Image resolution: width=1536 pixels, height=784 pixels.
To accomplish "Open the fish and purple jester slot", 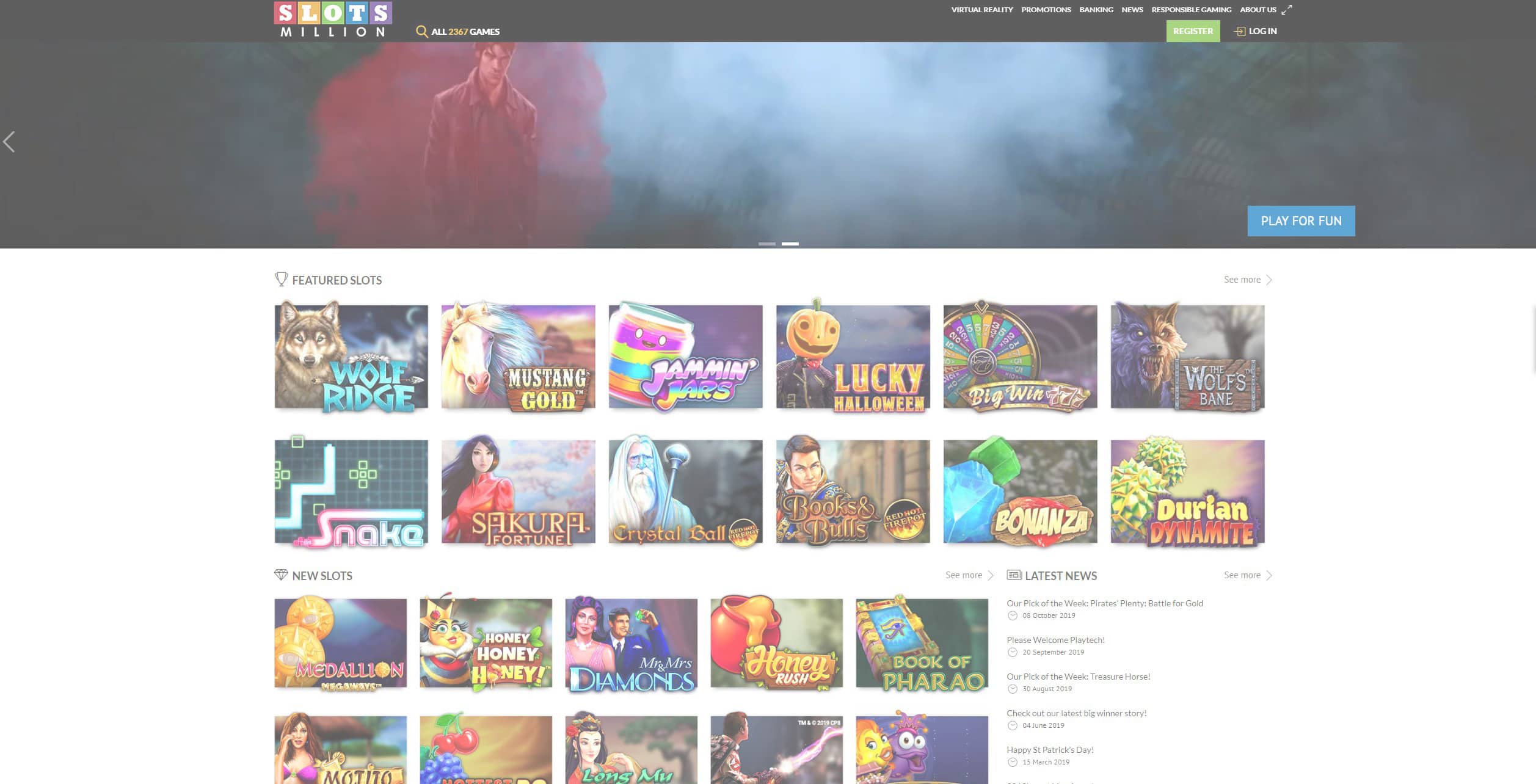I will tap(922, 747).
